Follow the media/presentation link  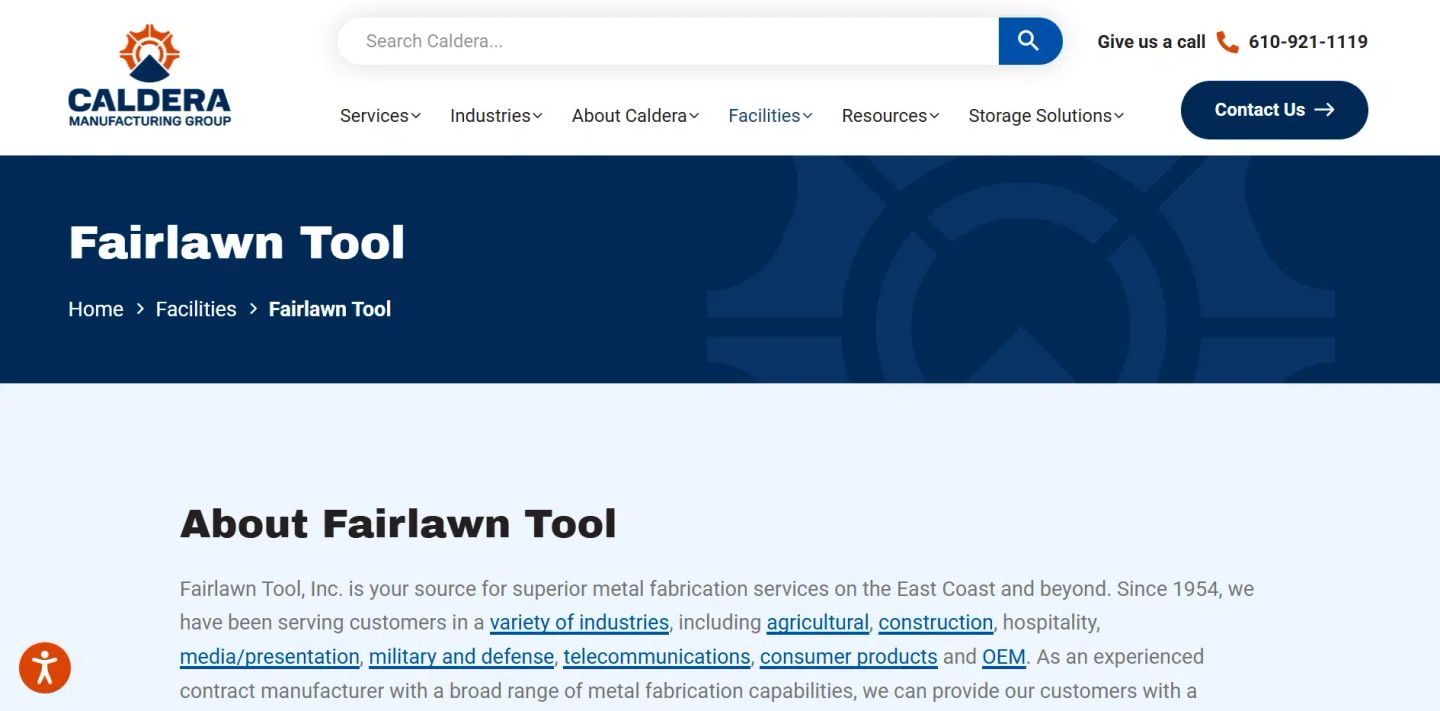point(270,657)
